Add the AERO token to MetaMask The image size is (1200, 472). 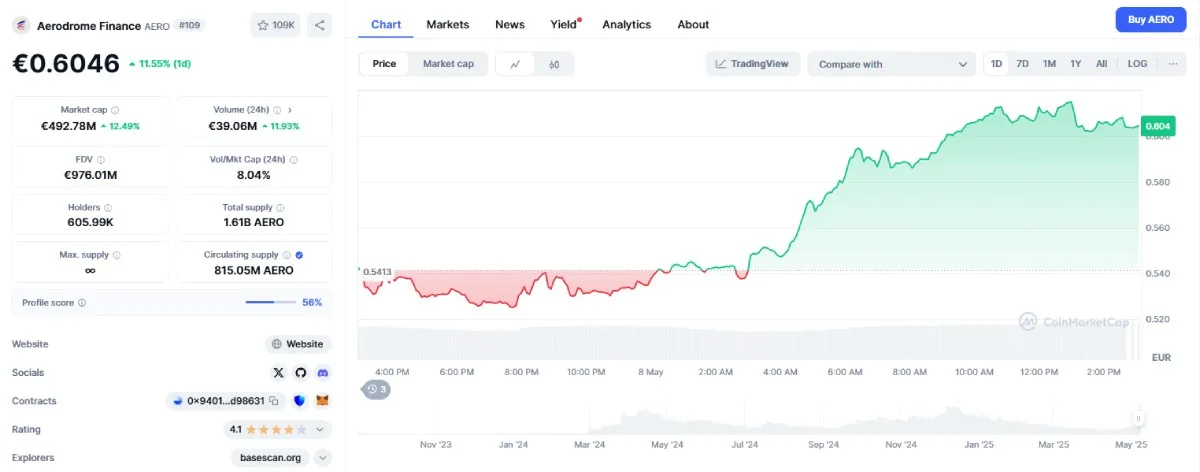pyautogui.click(x=322, y=401)
